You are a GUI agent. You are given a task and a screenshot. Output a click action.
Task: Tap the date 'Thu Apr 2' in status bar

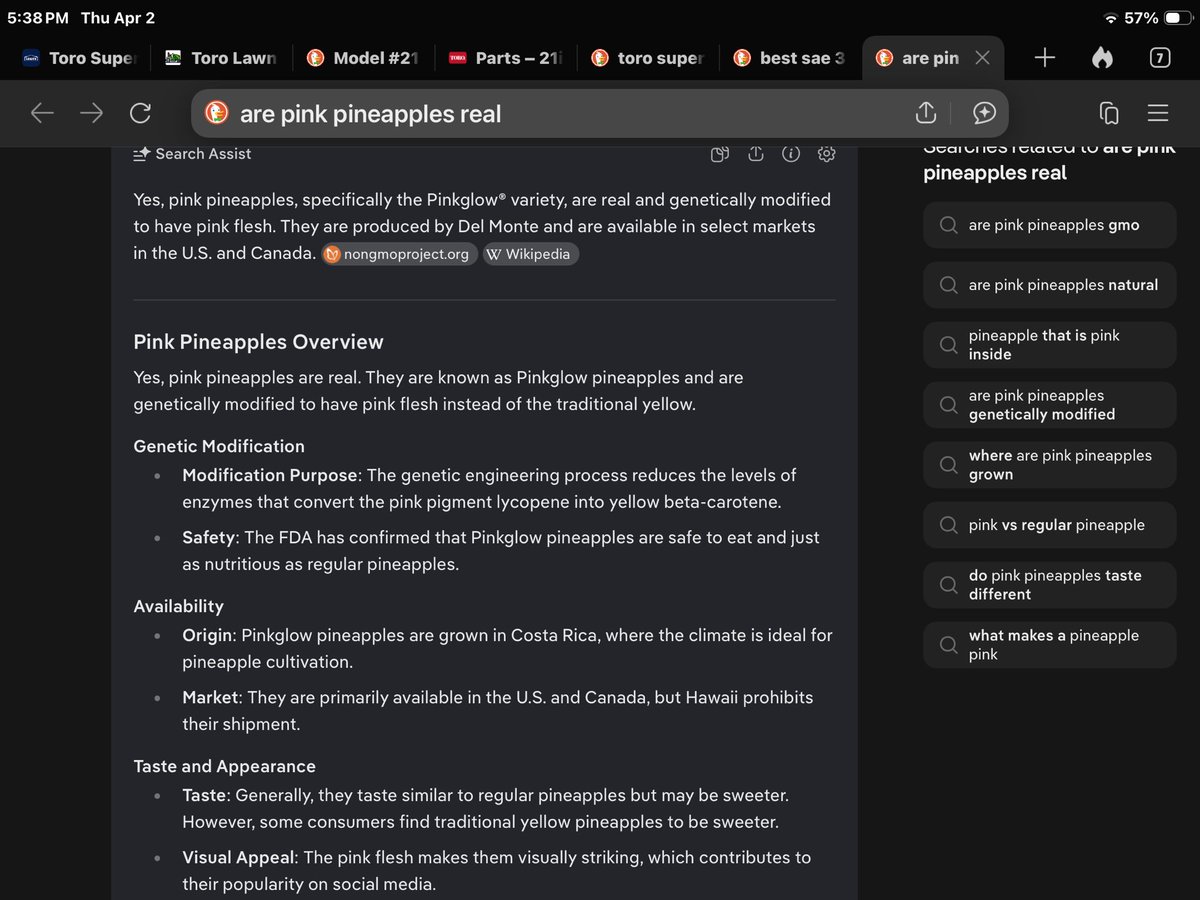118,18
